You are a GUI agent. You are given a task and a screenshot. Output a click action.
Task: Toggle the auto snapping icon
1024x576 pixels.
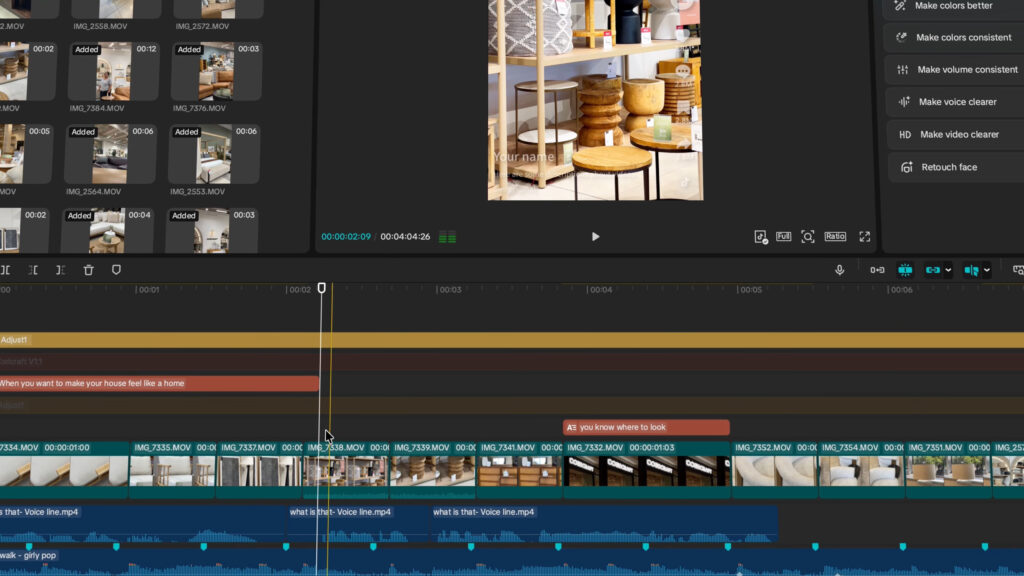905,270
